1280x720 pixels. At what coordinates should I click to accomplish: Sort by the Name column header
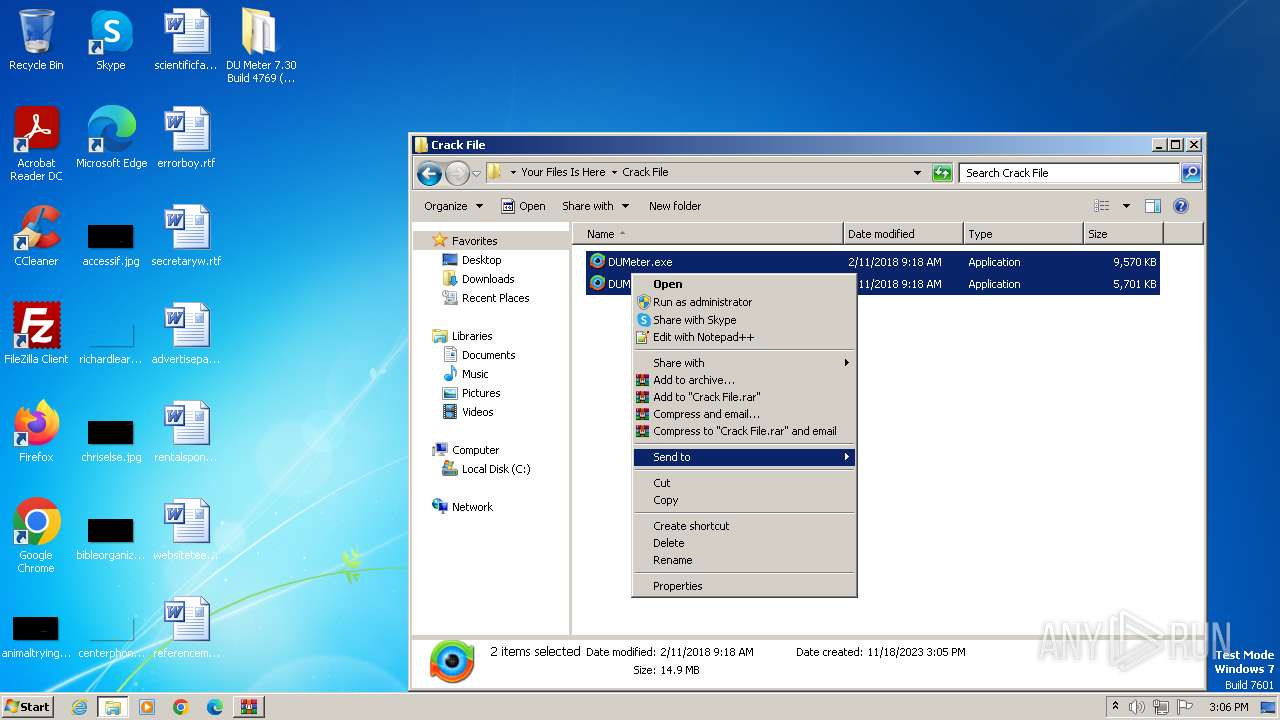point(708,234)
